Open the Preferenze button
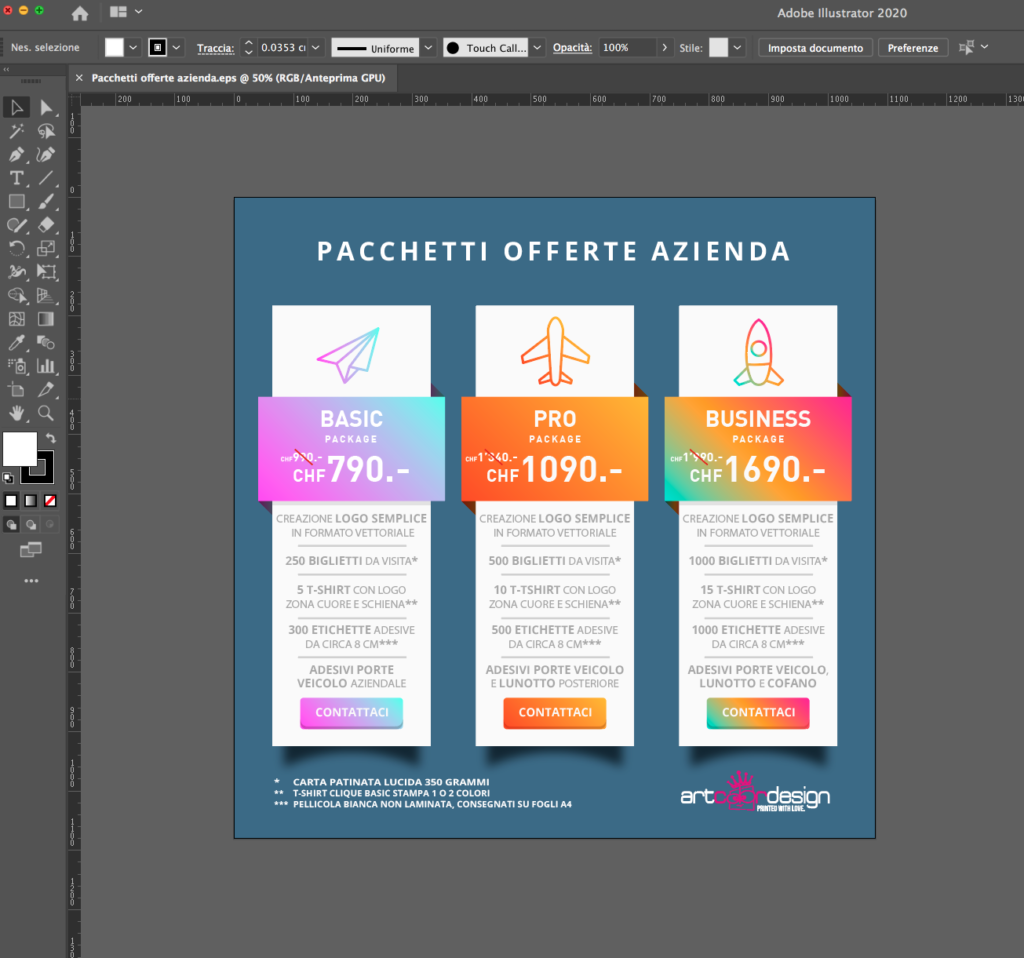Image resolution: width=1024 pixels, height=958 pixels. [x=913, y=48]
